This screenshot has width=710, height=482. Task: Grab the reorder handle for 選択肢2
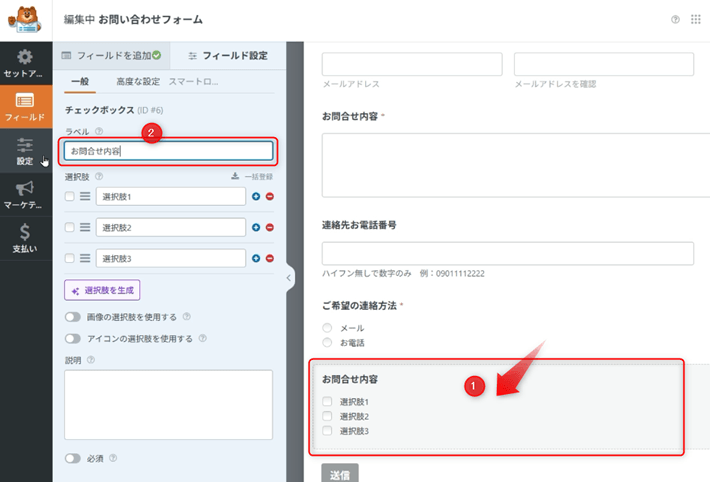pyautogui.click(x=85, y=227)
